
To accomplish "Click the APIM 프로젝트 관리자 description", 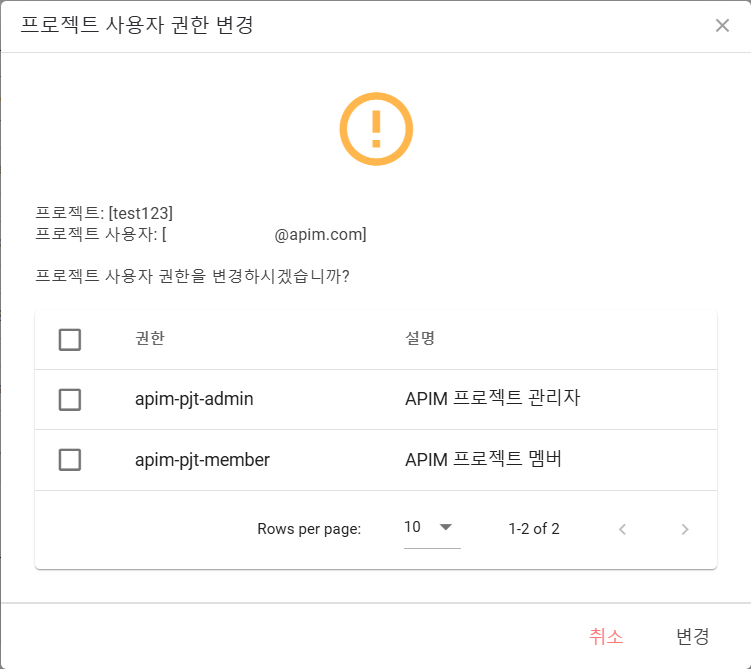I will pos(493,398).
